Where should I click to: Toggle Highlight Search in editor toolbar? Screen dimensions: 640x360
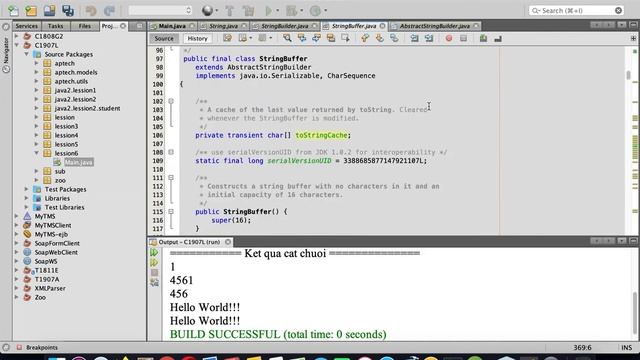[331, 38]
